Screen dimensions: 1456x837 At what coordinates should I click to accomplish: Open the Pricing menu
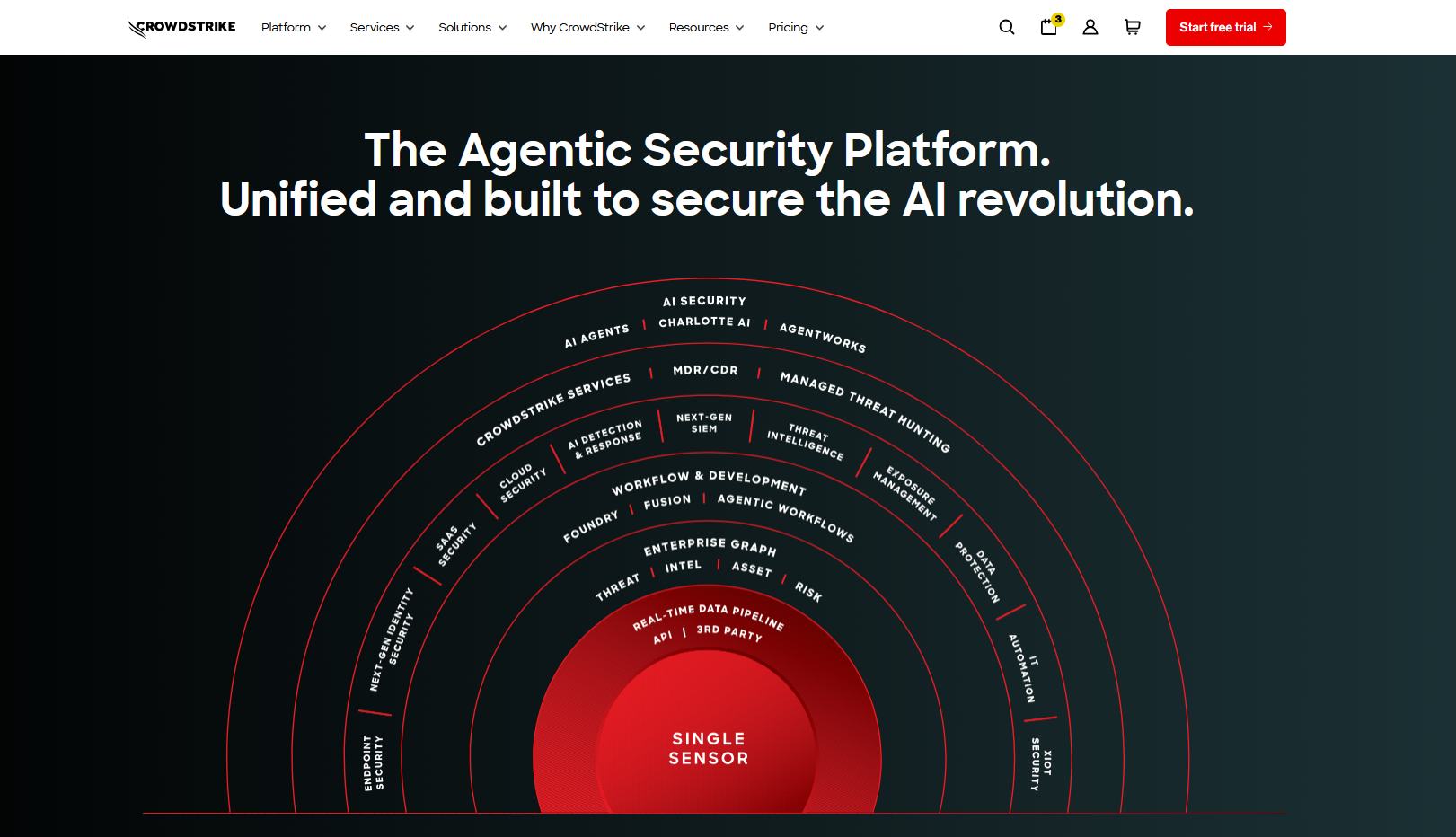click(796, 28)
